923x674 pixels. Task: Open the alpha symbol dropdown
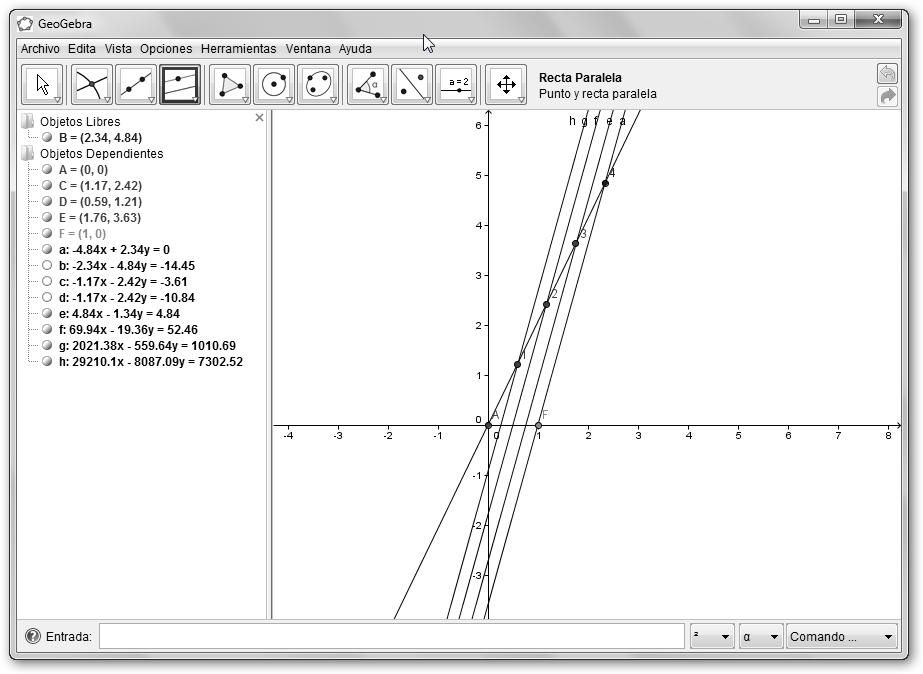pyautogui.click(x=761, y=637)
